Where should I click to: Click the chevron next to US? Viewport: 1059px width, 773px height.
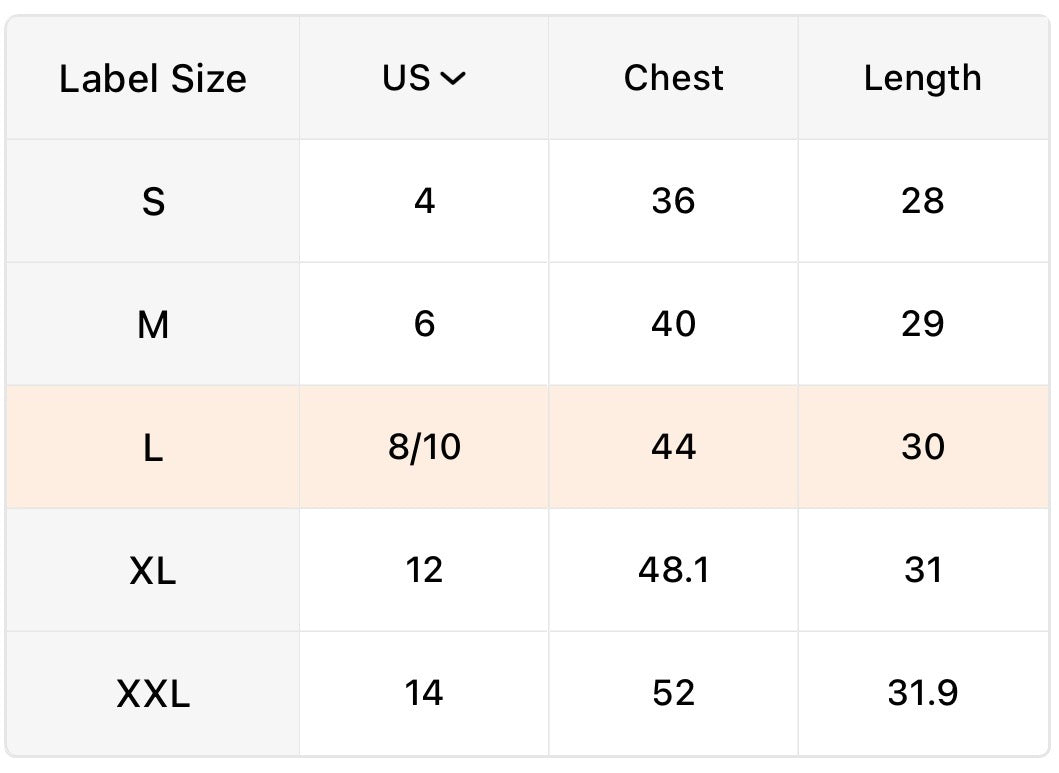pyautogui.click(x=453, y=79)
